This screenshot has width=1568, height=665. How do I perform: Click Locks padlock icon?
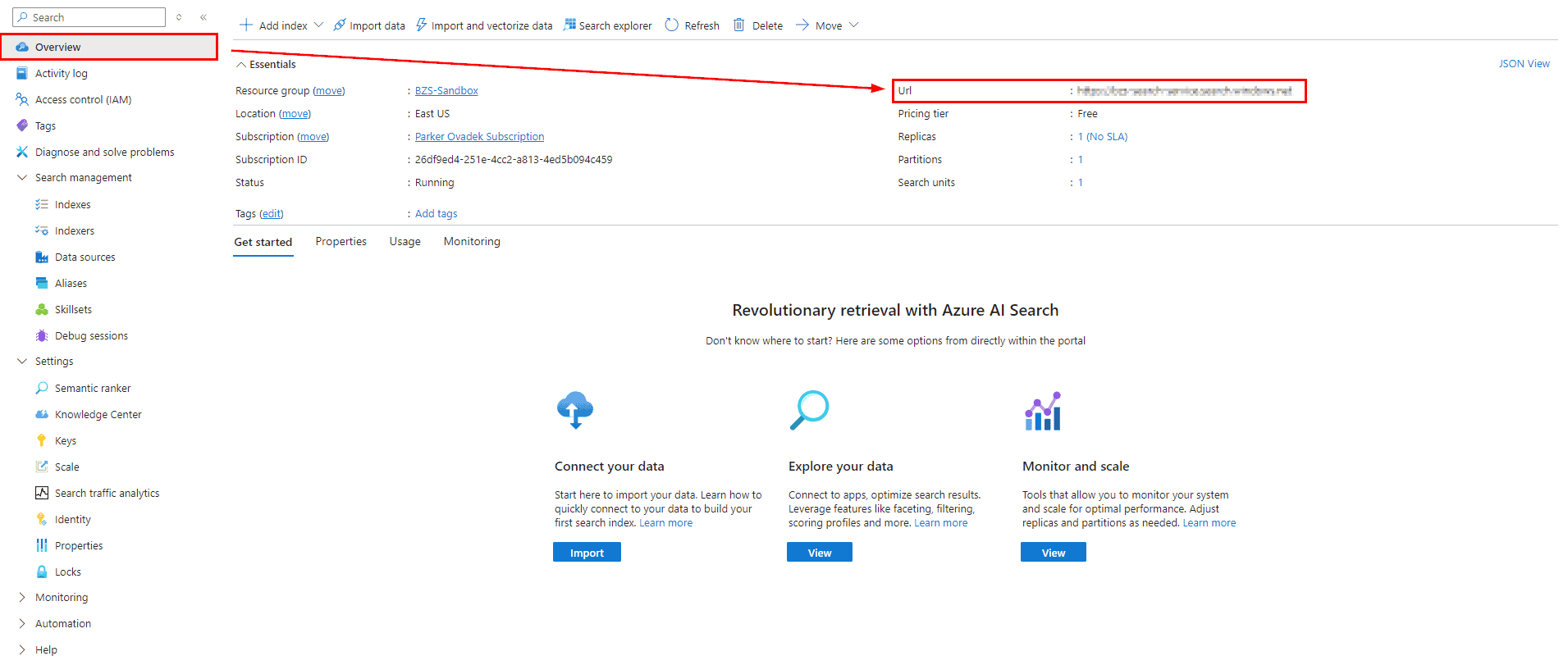tap(42, 572)
